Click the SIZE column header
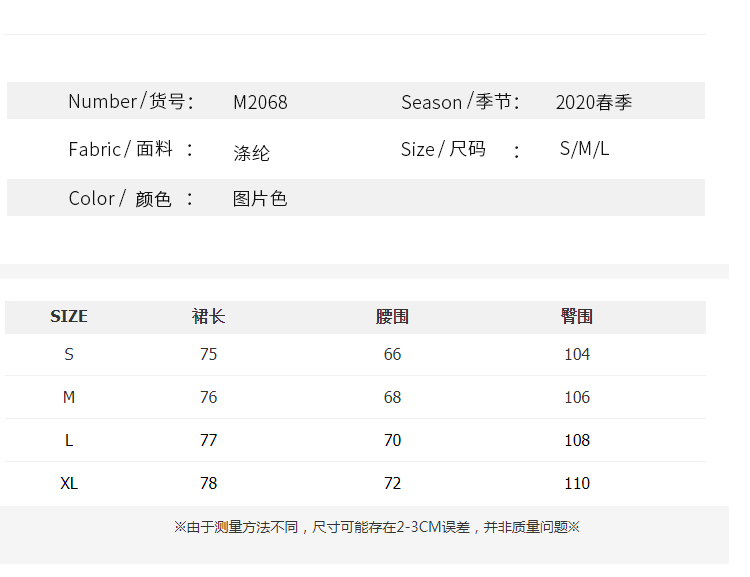The image size is (750, 577). [69, 316]
